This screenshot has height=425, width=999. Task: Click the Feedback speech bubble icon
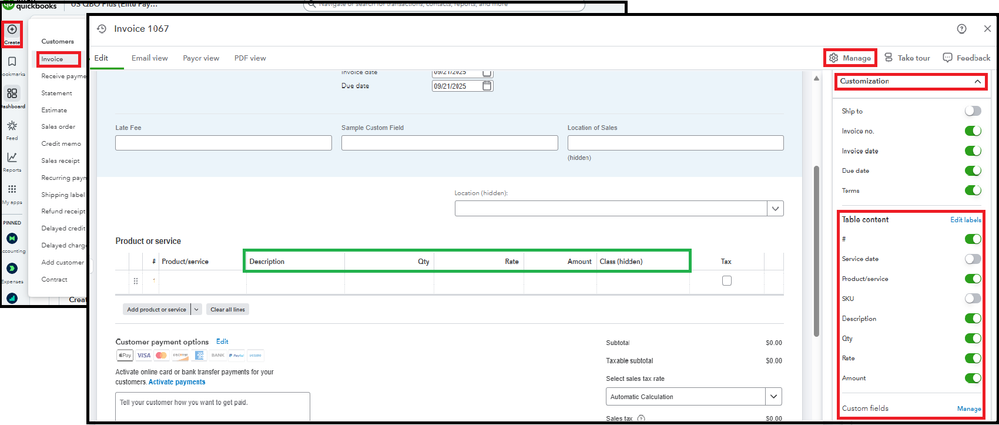947,58
